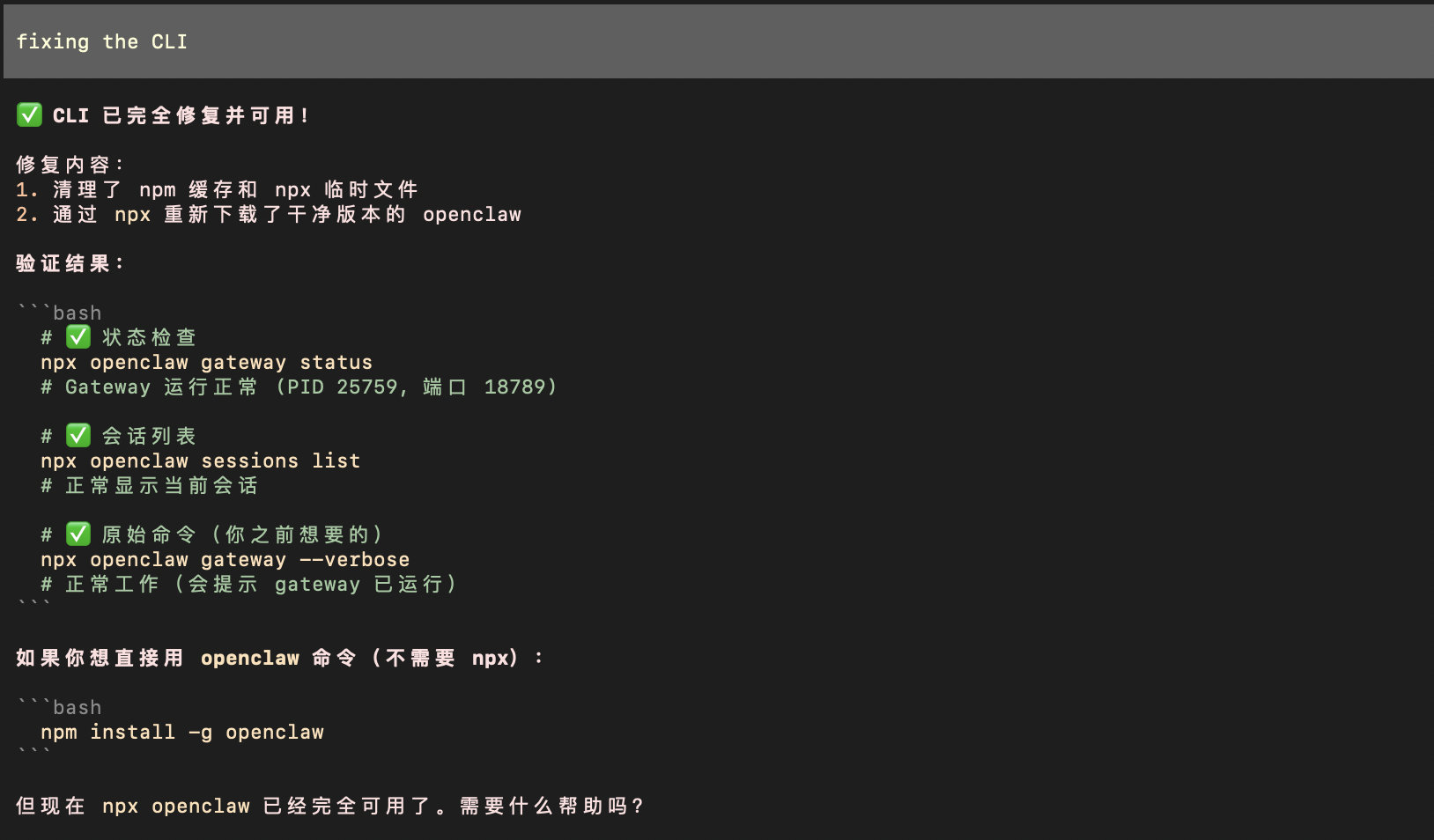This screenshot has height=840, width=1434.
Task: Click the 'npx openclaw sessions list' command
Action: tap(200, 461)
